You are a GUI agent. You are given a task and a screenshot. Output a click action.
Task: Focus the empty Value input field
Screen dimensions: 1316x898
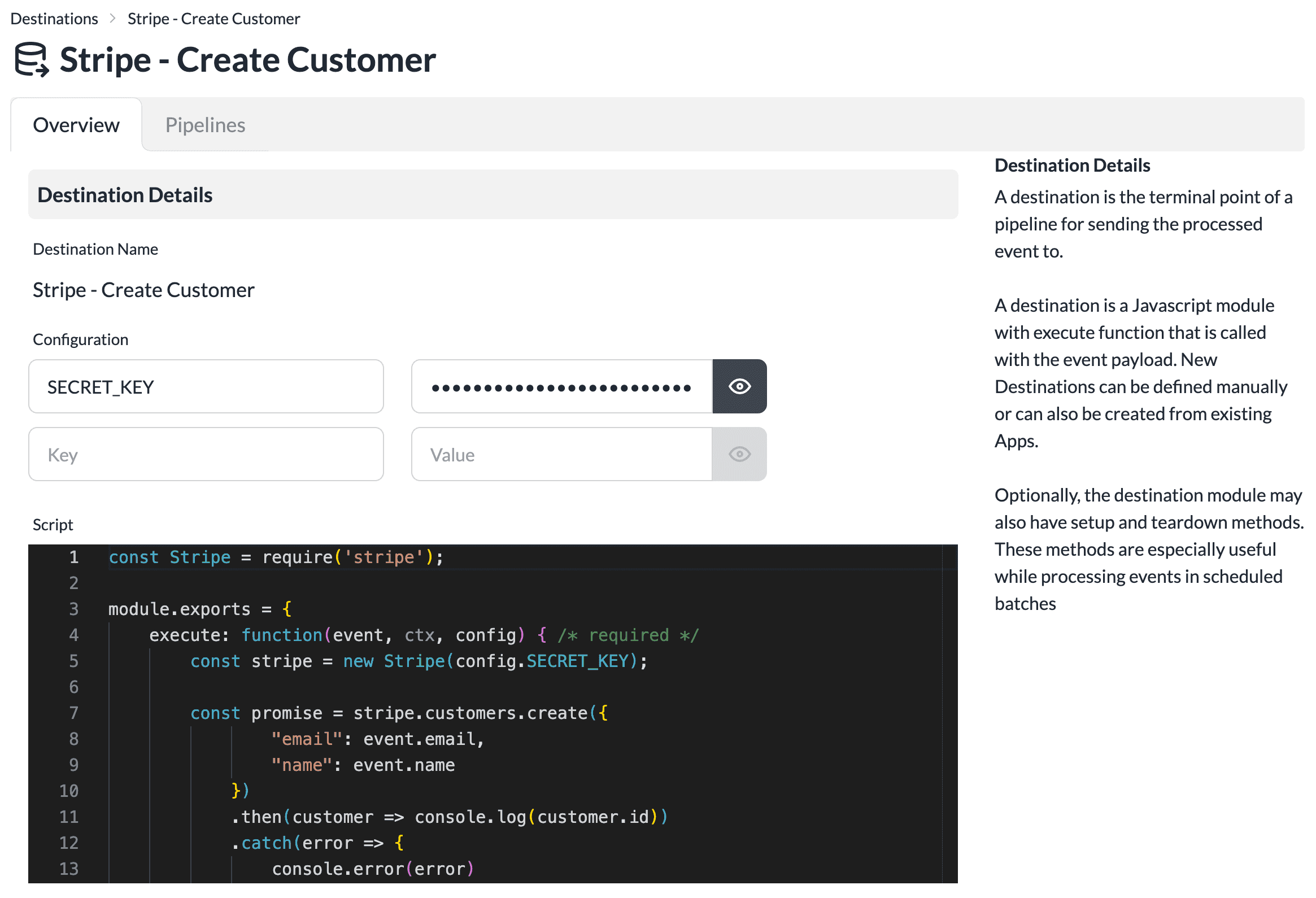point(561,455)
